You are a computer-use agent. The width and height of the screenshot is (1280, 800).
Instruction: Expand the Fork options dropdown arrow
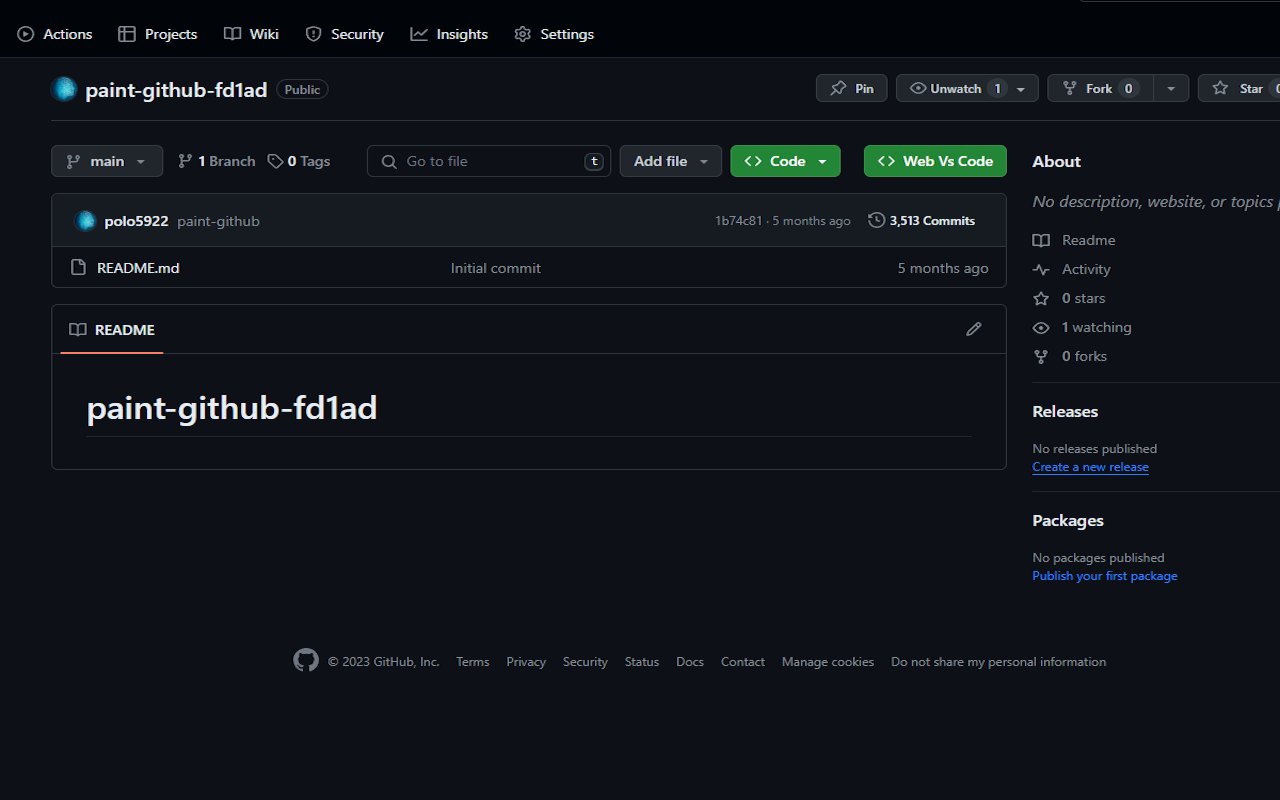1171,88
